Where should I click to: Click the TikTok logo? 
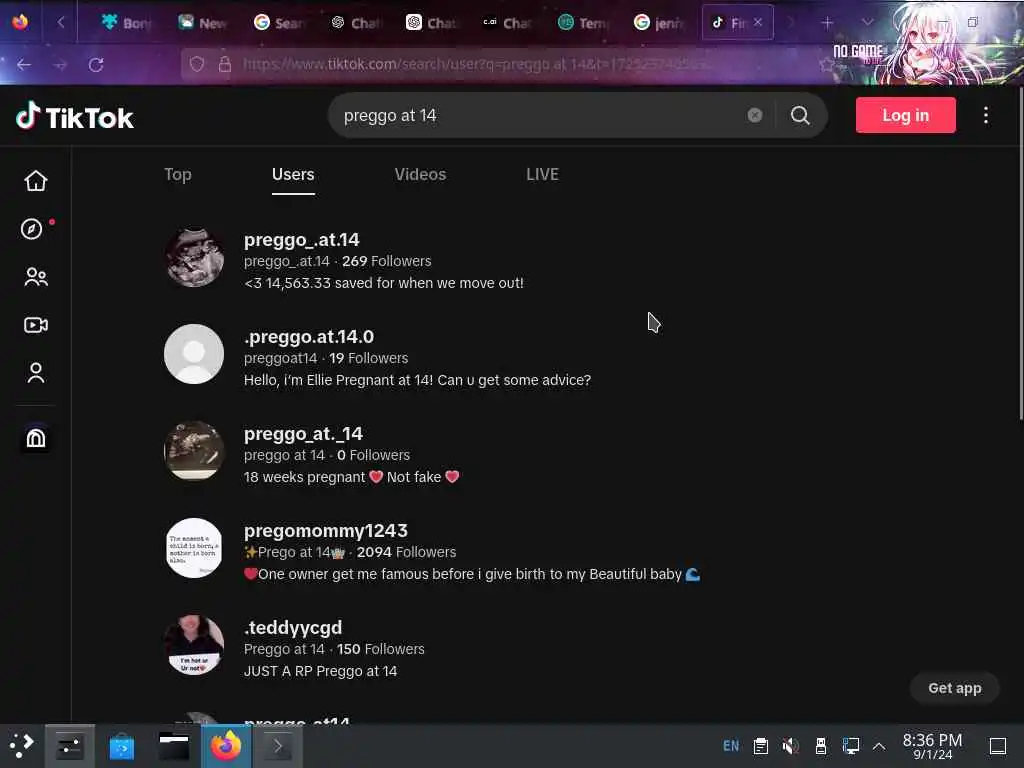(74, 117)
